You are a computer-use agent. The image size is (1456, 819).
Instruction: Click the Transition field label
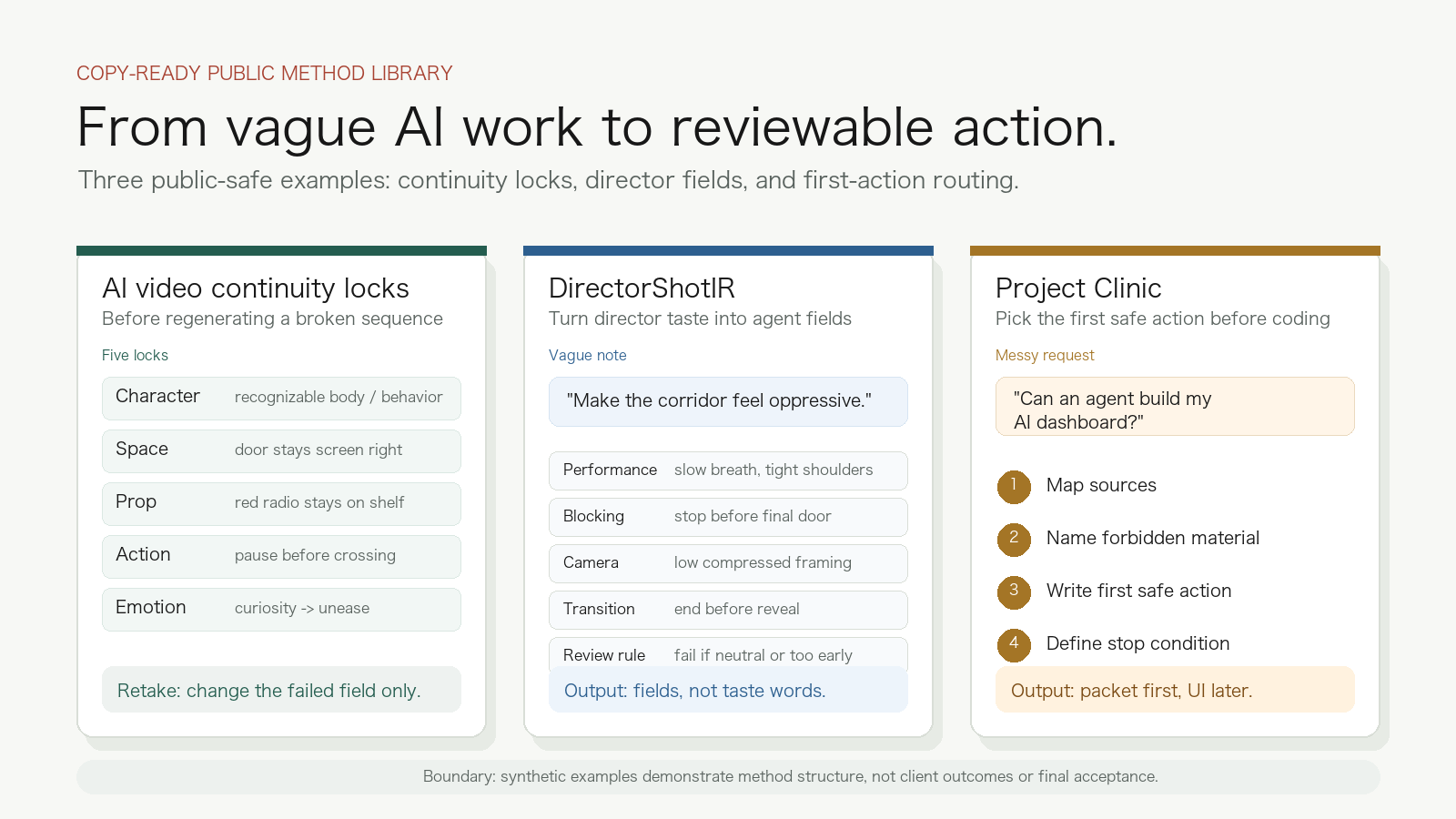tap(599, 609)
